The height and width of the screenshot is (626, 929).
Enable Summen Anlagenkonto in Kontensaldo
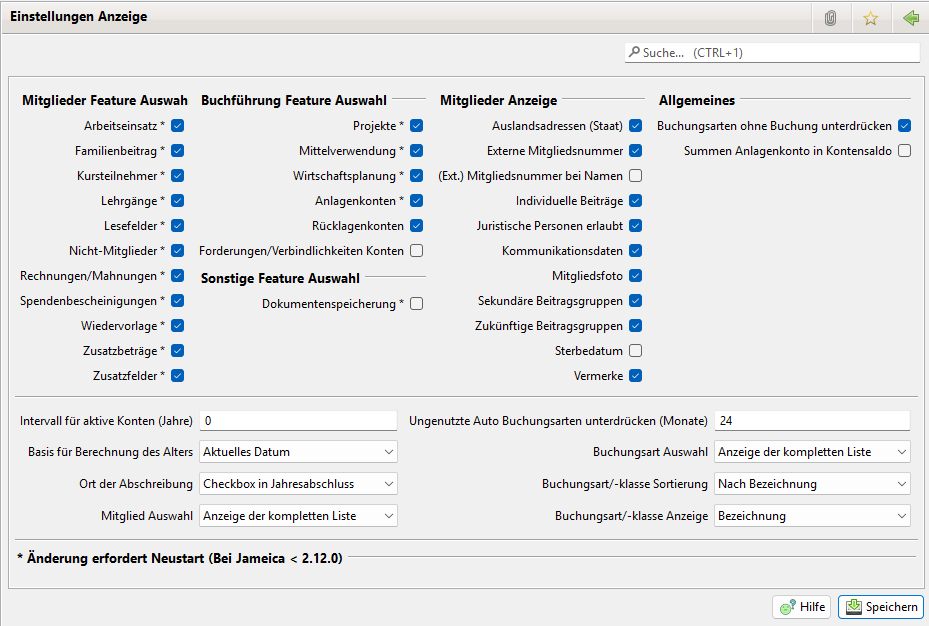(904, 151)
